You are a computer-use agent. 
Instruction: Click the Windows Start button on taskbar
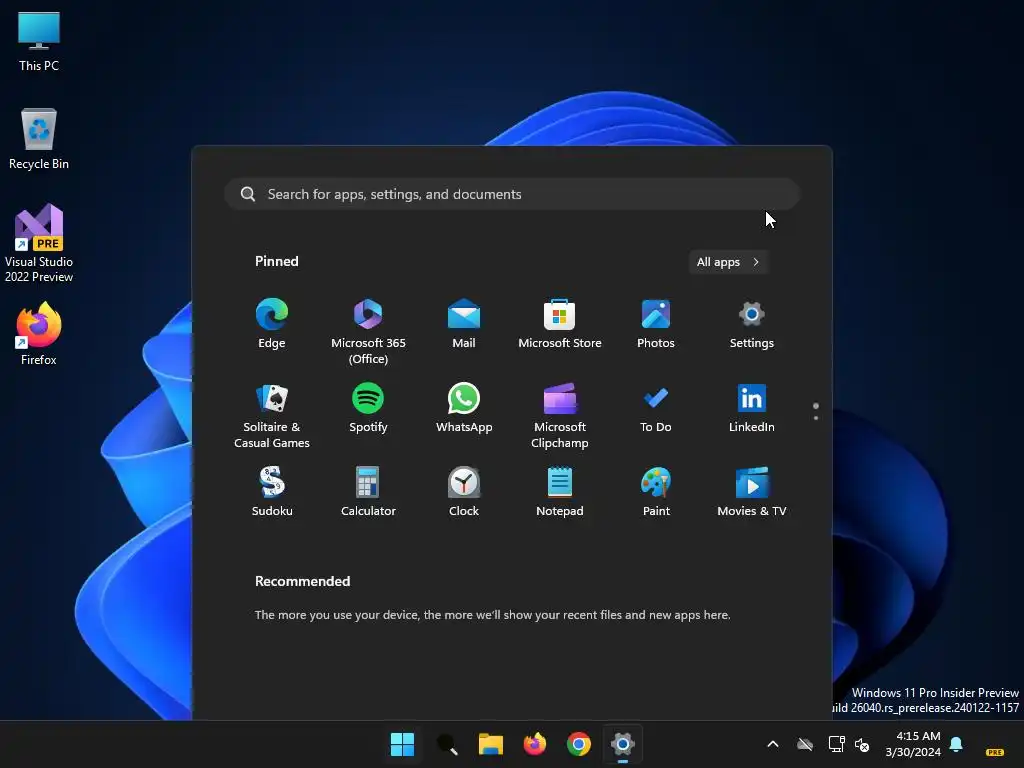(402, 744)
